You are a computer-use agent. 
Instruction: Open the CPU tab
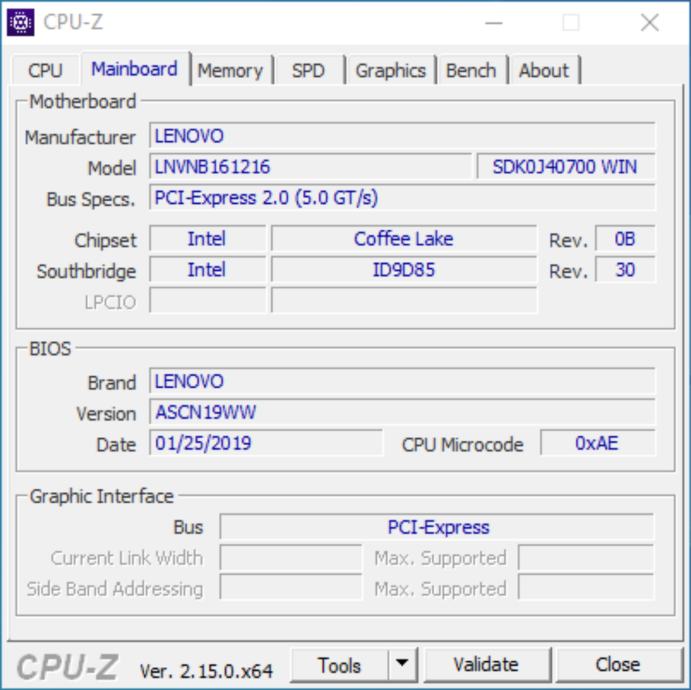click(45, 70)
